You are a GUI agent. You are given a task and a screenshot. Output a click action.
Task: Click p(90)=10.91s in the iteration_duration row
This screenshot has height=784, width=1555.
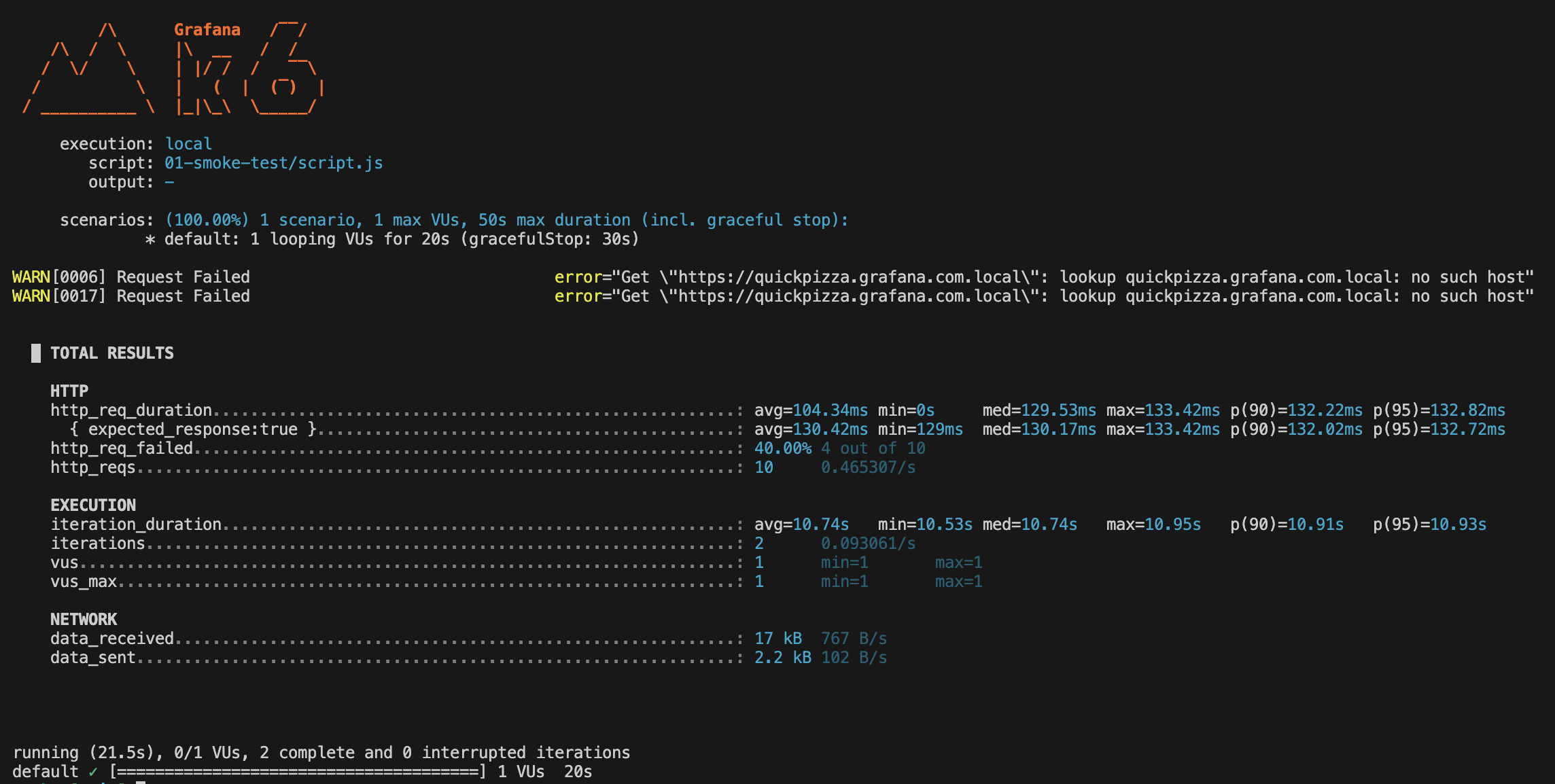(x=1287, y=524)
